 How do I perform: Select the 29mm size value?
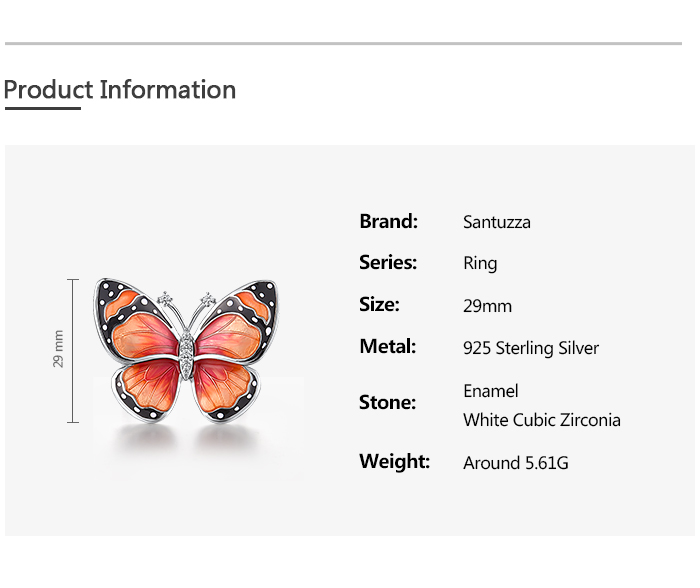pos(487,306)
